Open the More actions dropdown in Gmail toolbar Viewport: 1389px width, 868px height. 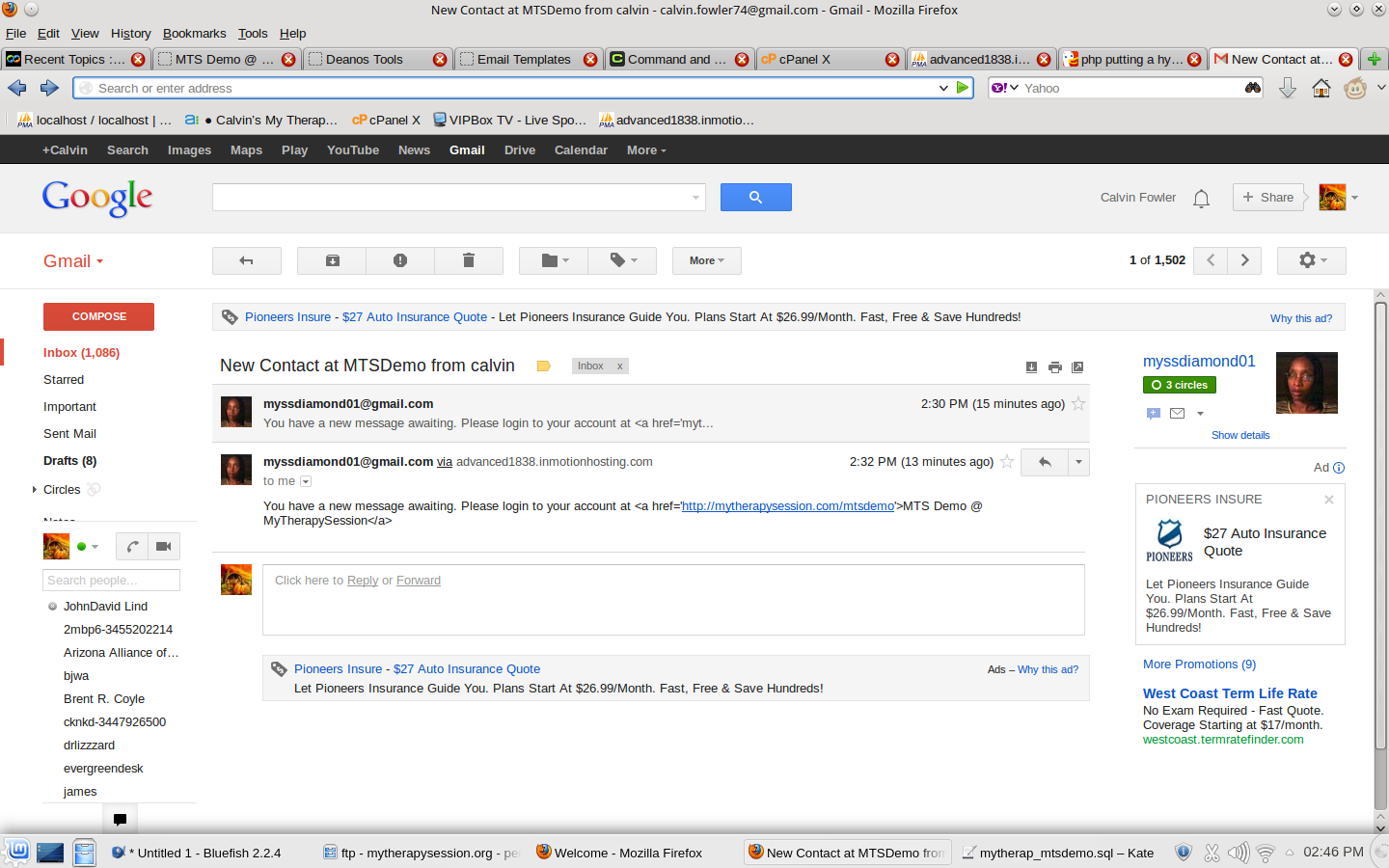[x=706, y=260]
